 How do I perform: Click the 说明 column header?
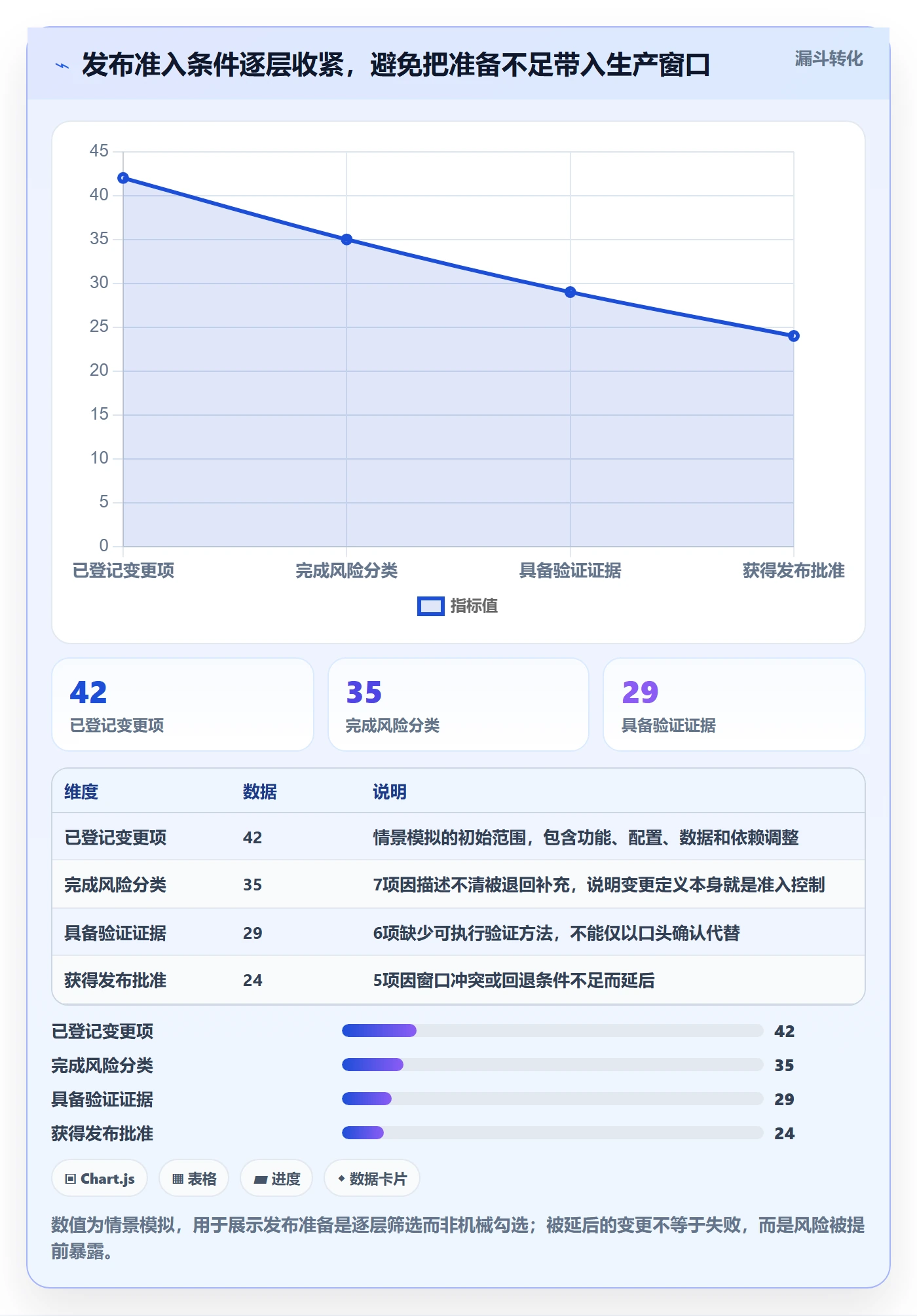click(x=390, y=792)
